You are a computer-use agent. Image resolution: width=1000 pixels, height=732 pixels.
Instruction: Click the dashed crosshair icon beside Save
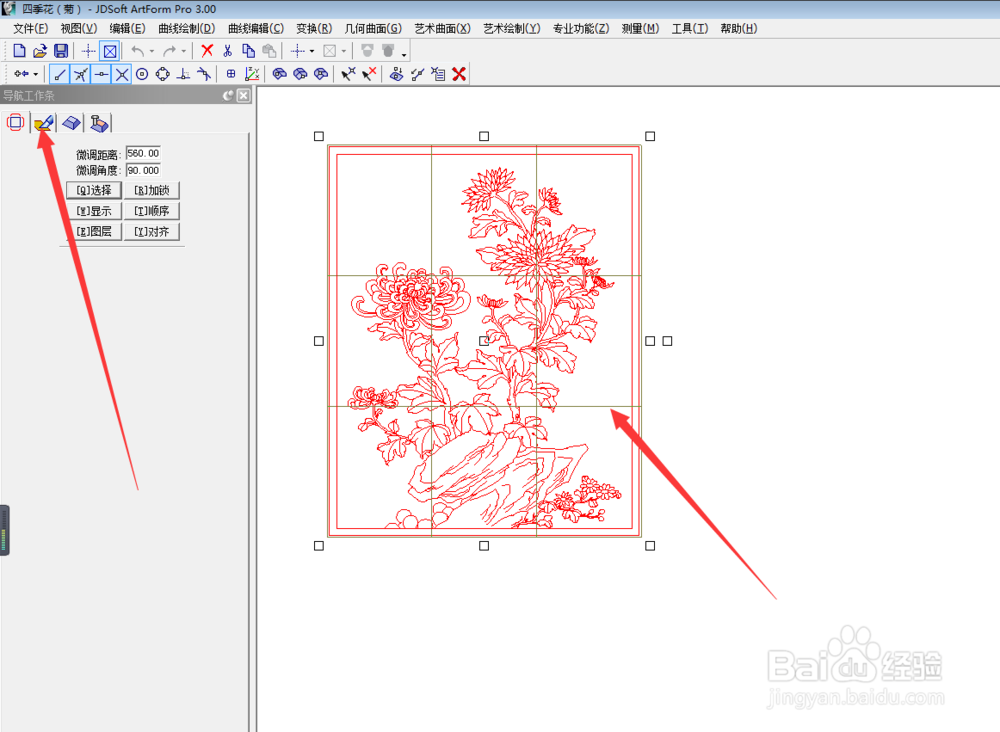(x=89, y=51)
